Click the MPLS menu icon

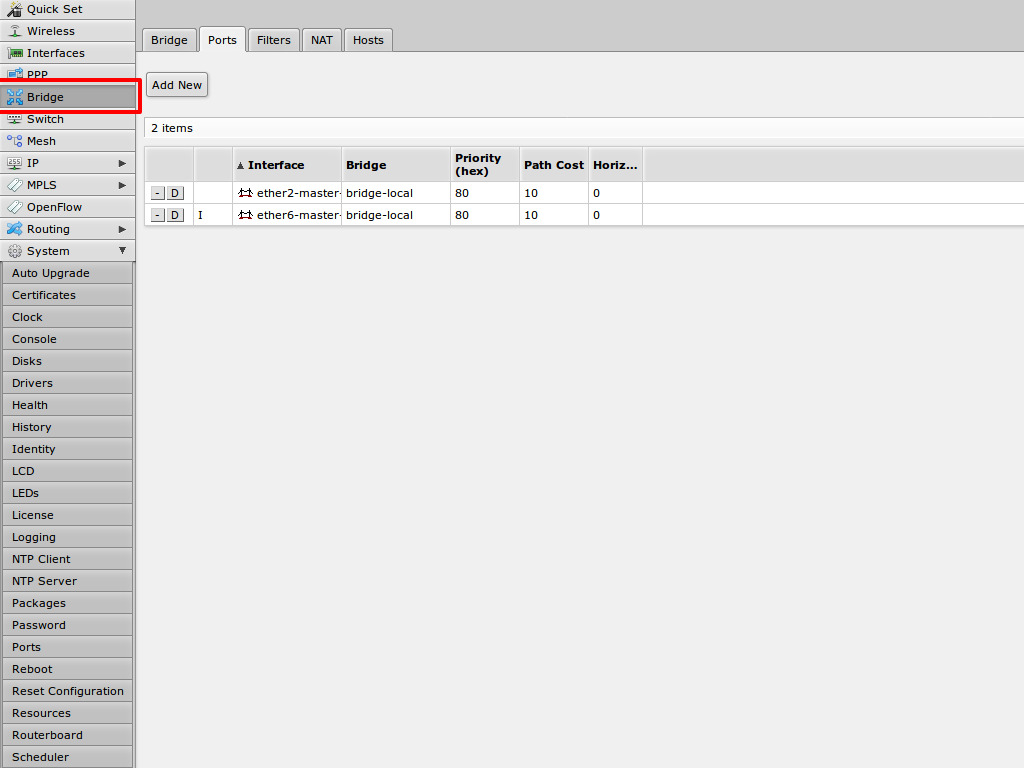(15, 185)
